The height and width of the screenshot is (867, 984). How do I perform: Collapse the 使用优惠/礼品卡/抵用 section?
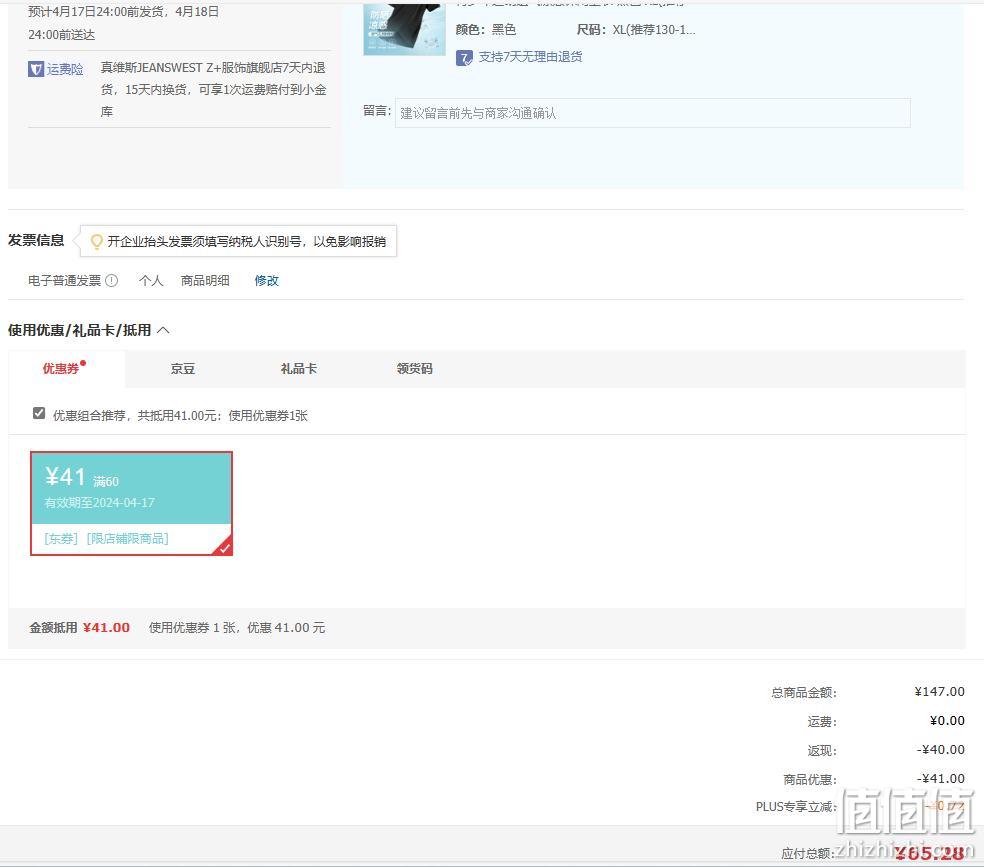[x=163, y=330]
